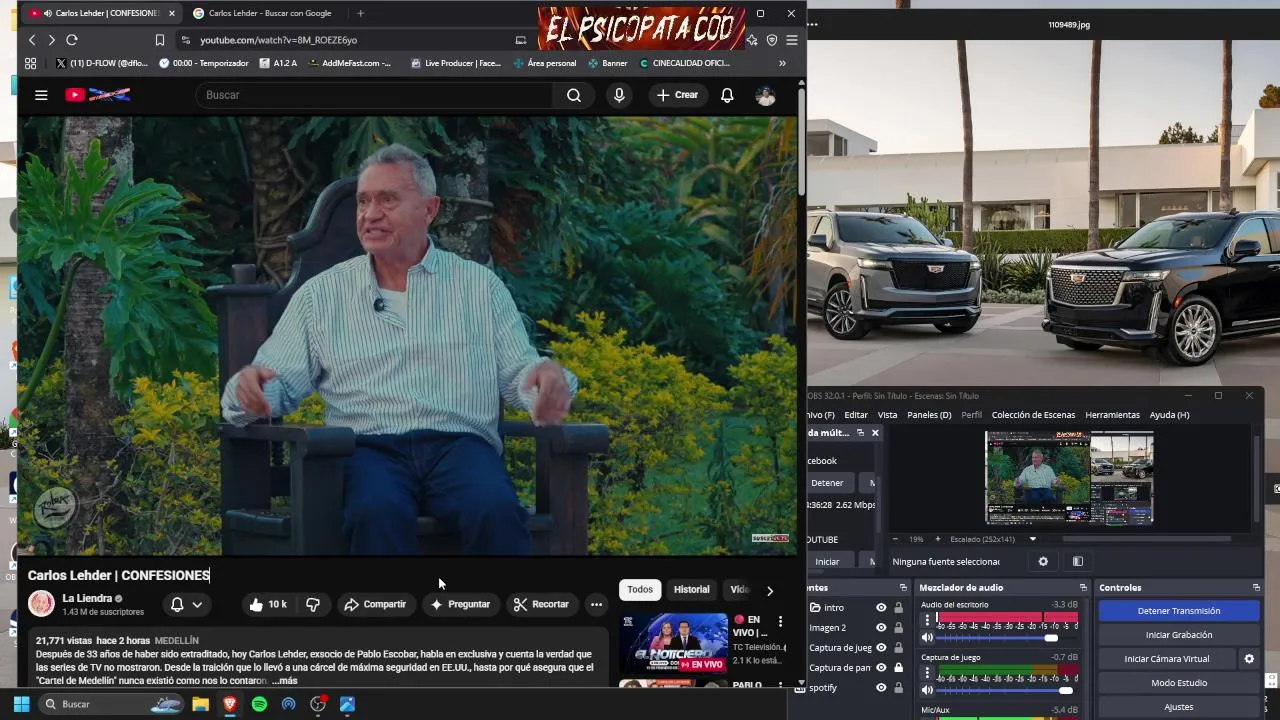Hide the Captura de pantalla source
This screenshot has height=720, width=1280.
point(881,668)
